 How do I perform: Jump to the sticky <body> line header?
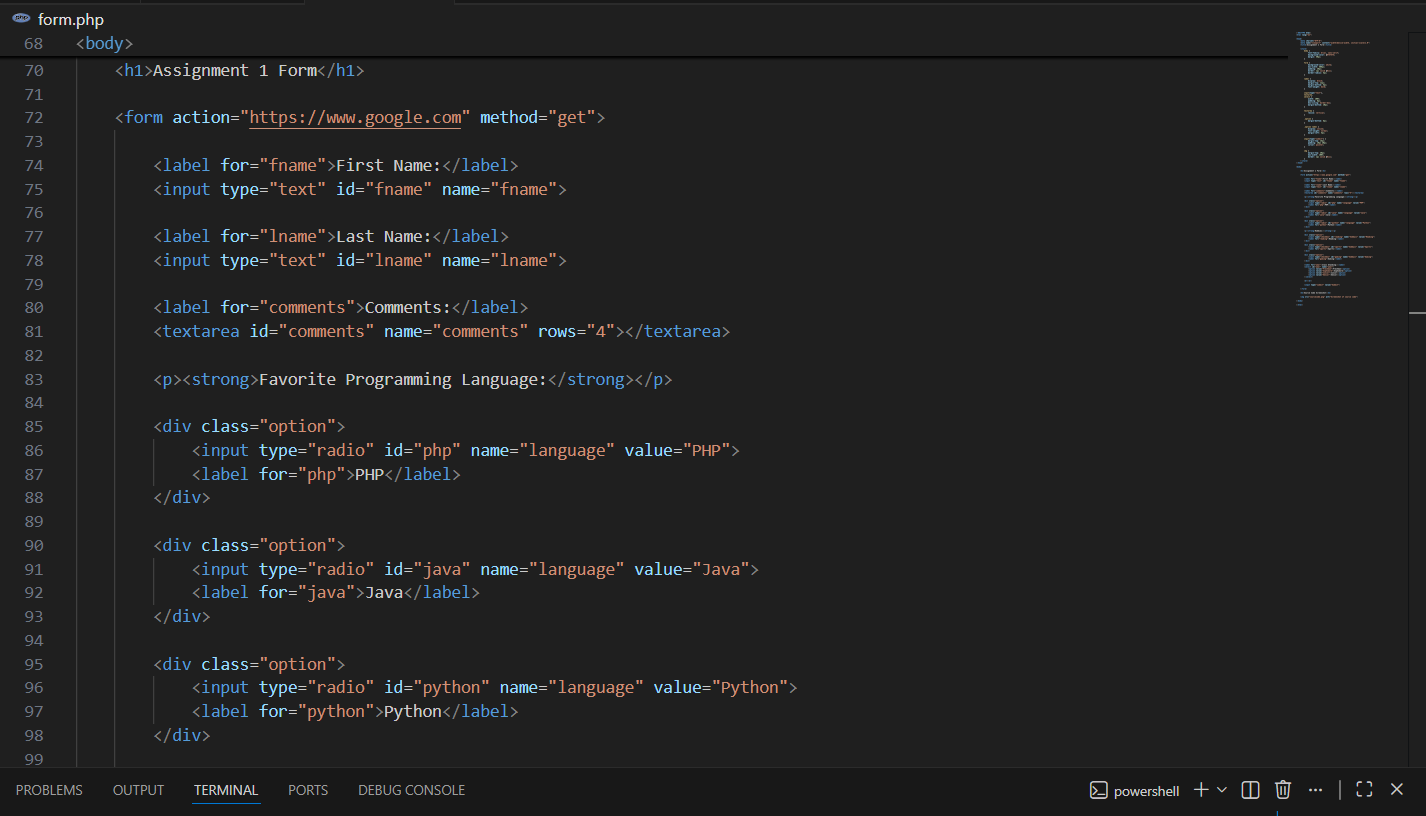click(104, 44)
